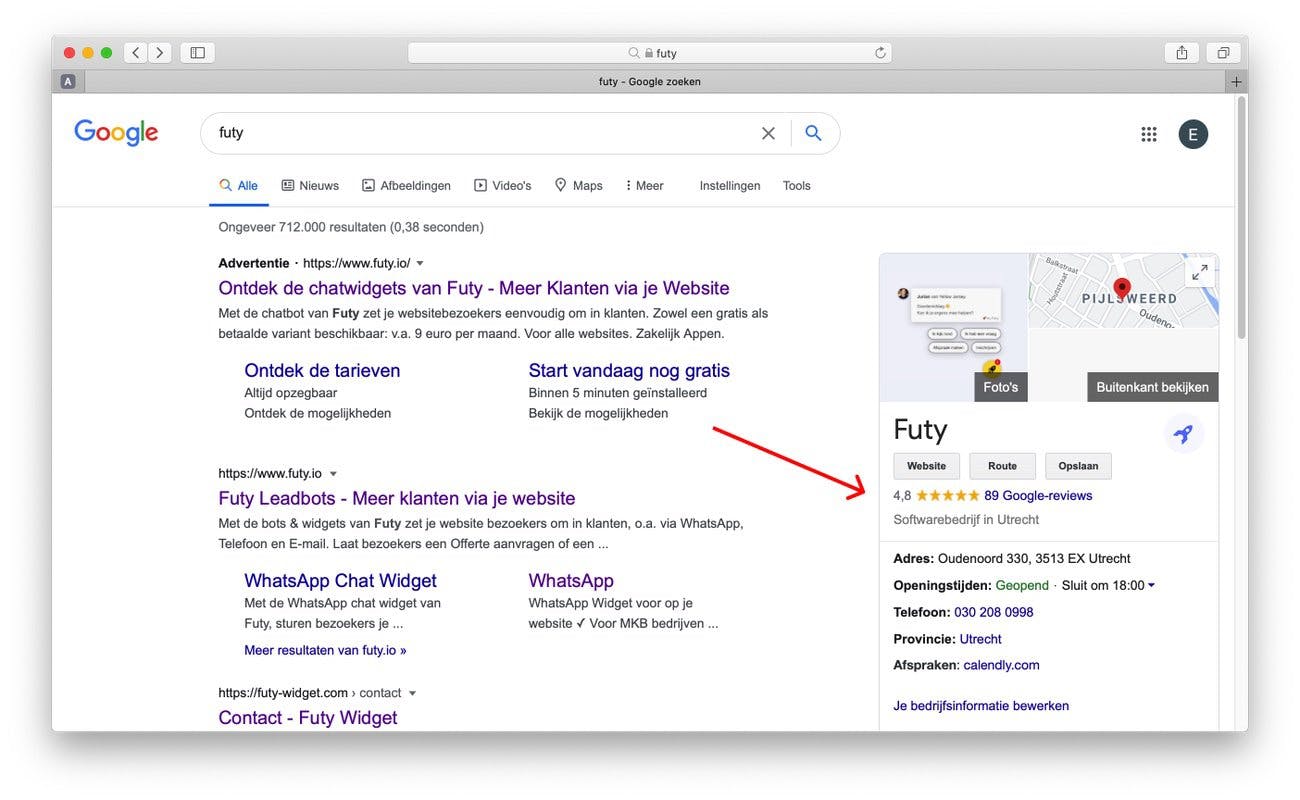Image resolution: width=1300 pixels, height=800 pixels.
Task: Expand opening hours 'Sluit om 18:00'
Action: (1110, 586)
